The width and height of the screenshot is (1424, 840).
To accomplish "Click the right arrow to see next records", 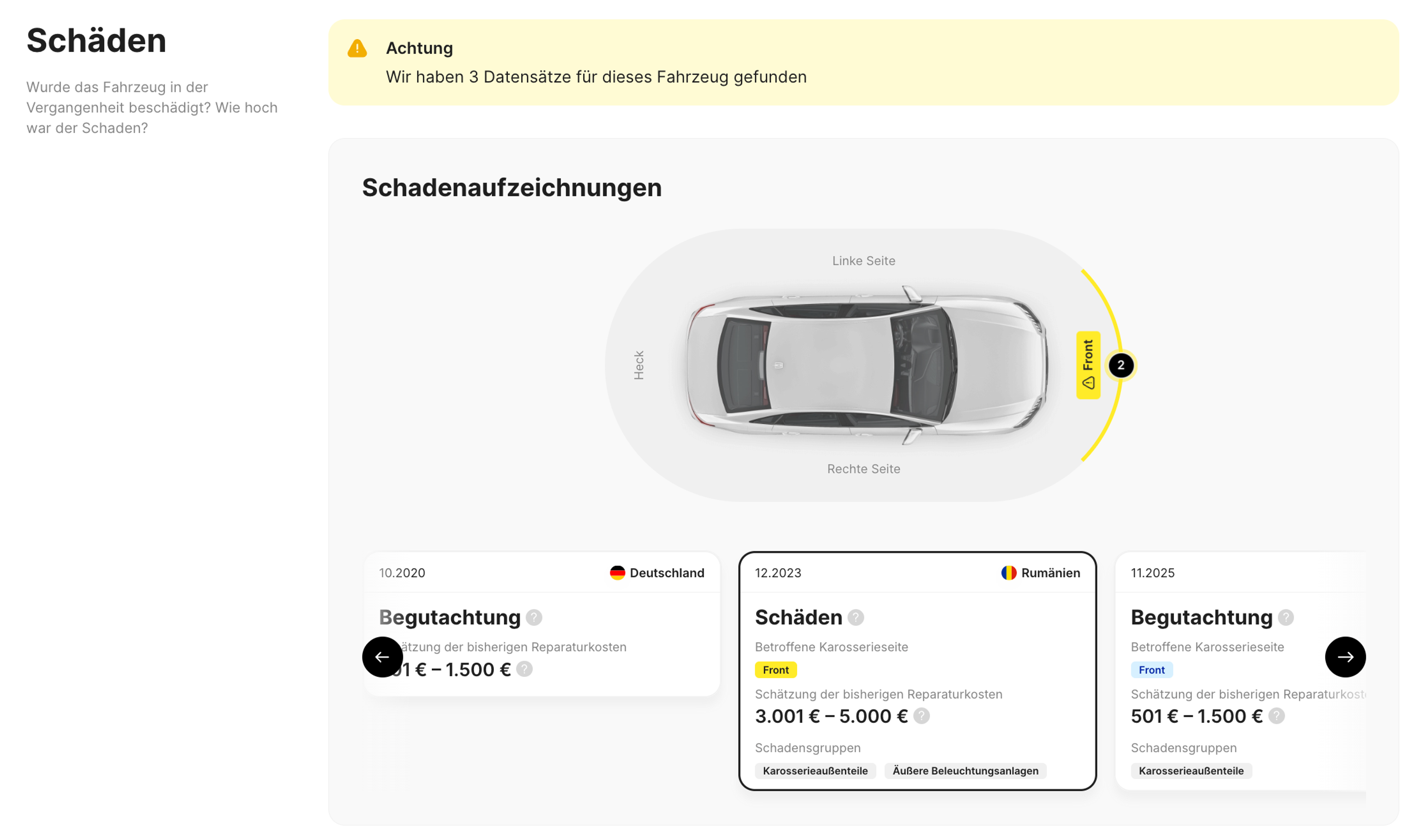I will point(1346,657).
